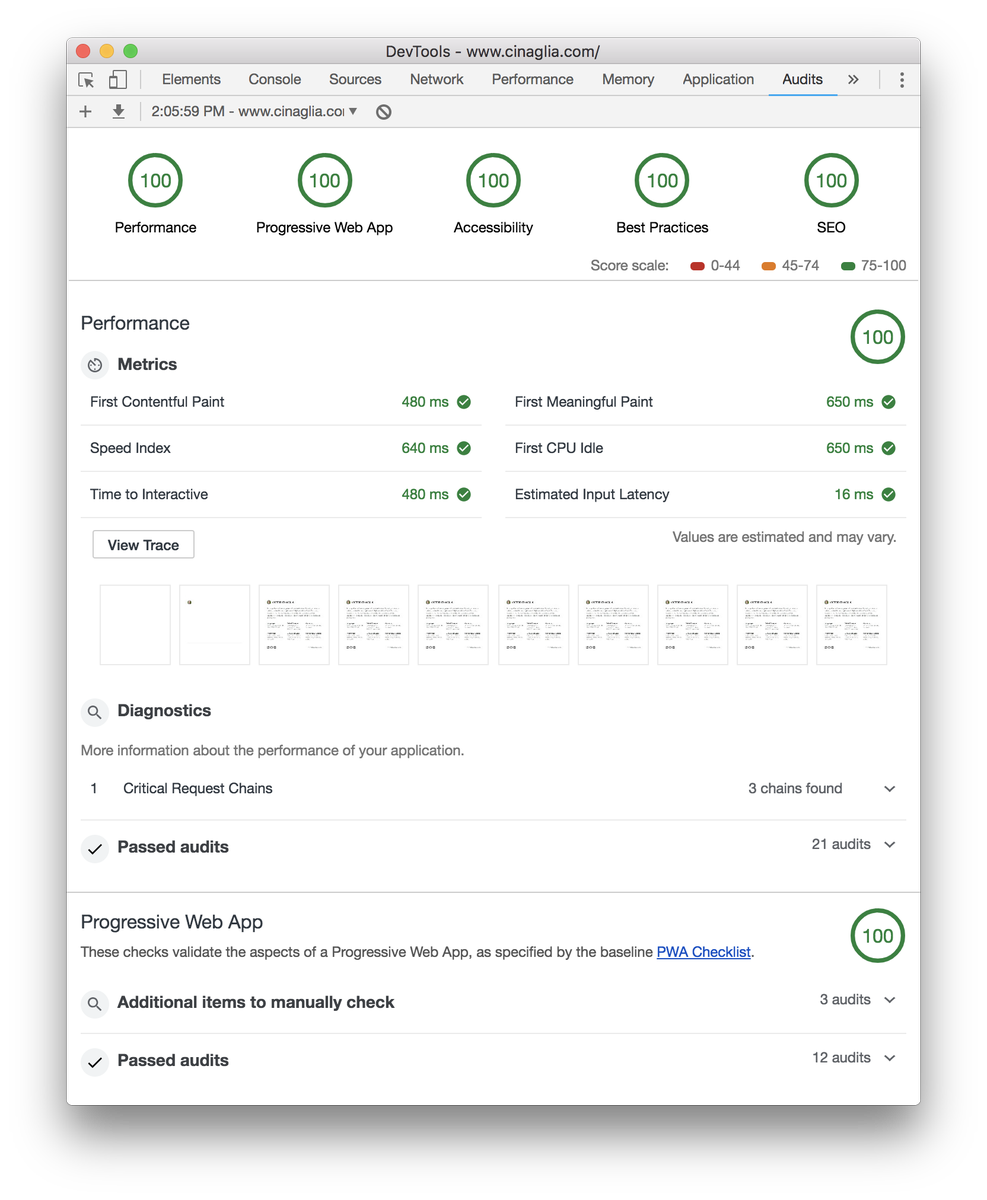Open the Memory tab
987x1200 pixels.
pos(628,80)
